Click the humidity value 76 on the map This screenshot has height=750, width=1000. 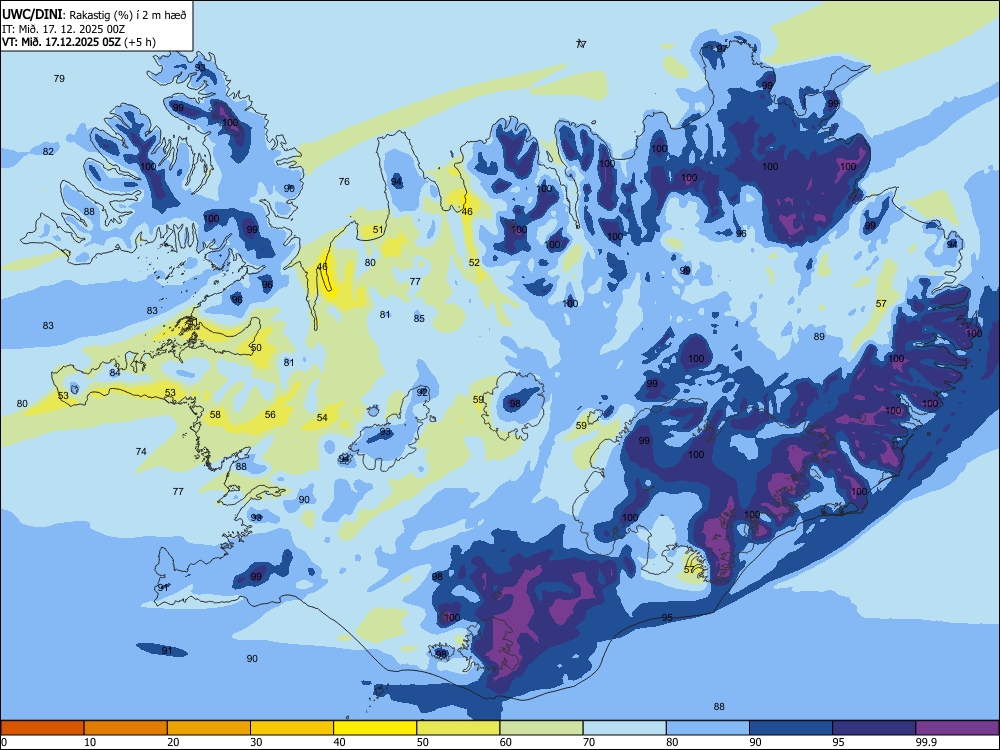[344, 182]
